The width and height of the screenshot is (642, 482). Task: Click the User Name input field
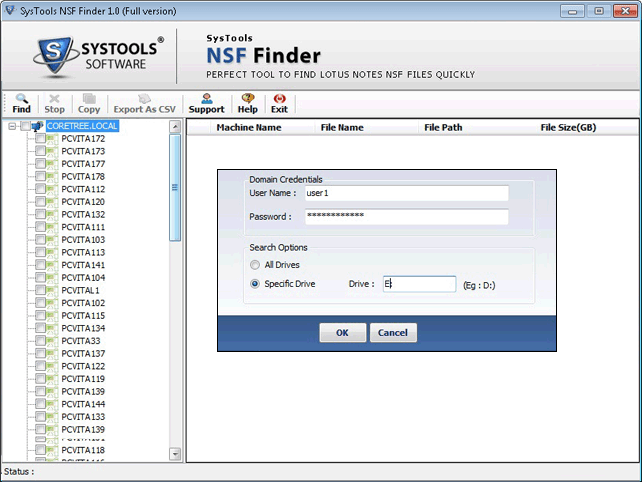[x=407, y=193]
